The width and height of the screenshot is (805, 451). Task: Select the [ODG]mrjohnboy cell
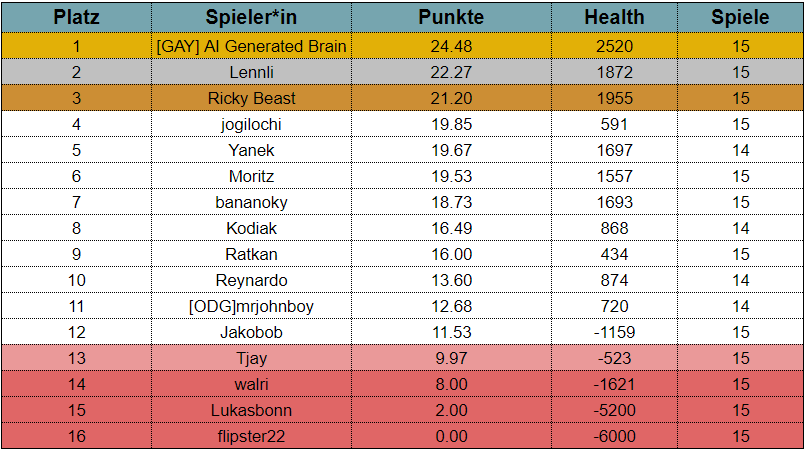pyautogui.click(x=252, y=306)
